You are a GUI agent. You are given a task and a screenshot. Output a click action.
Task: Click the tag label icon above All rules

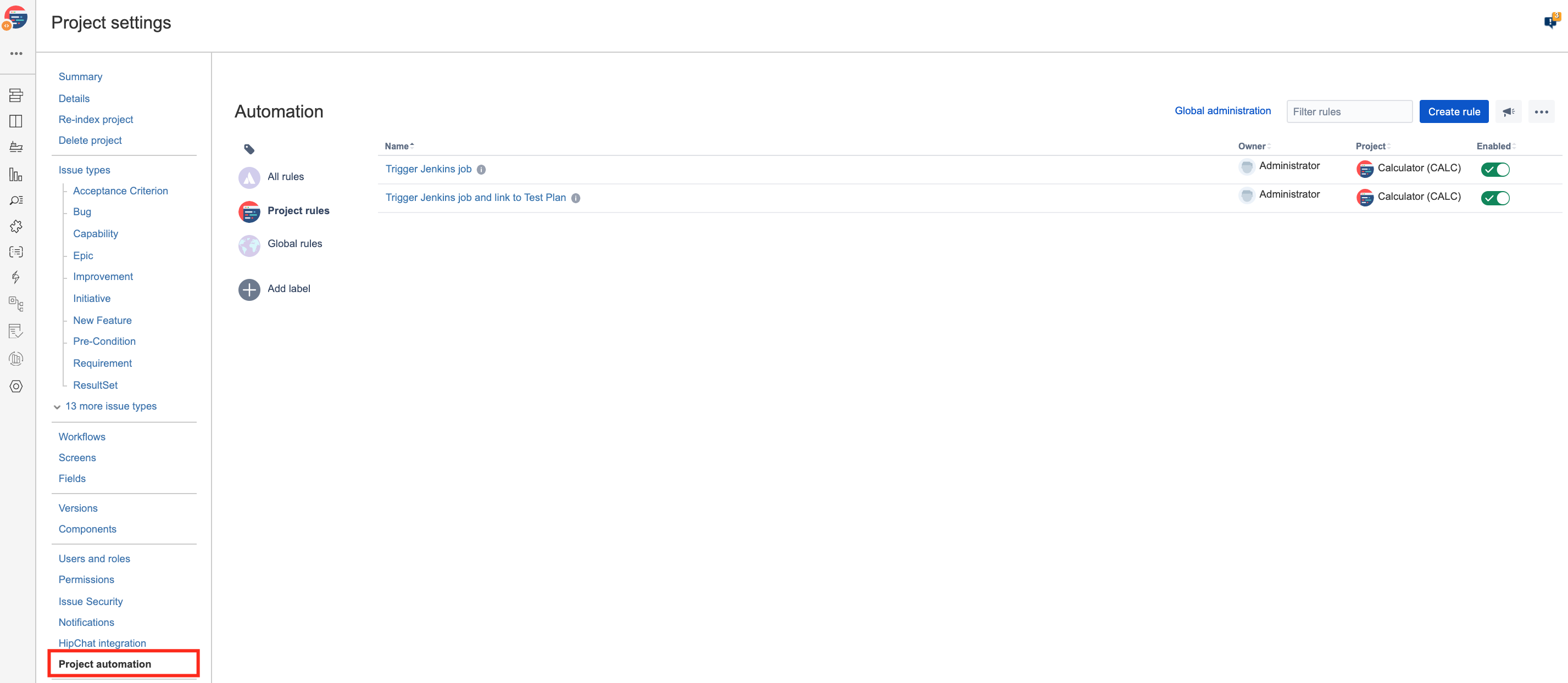(249, 148)
